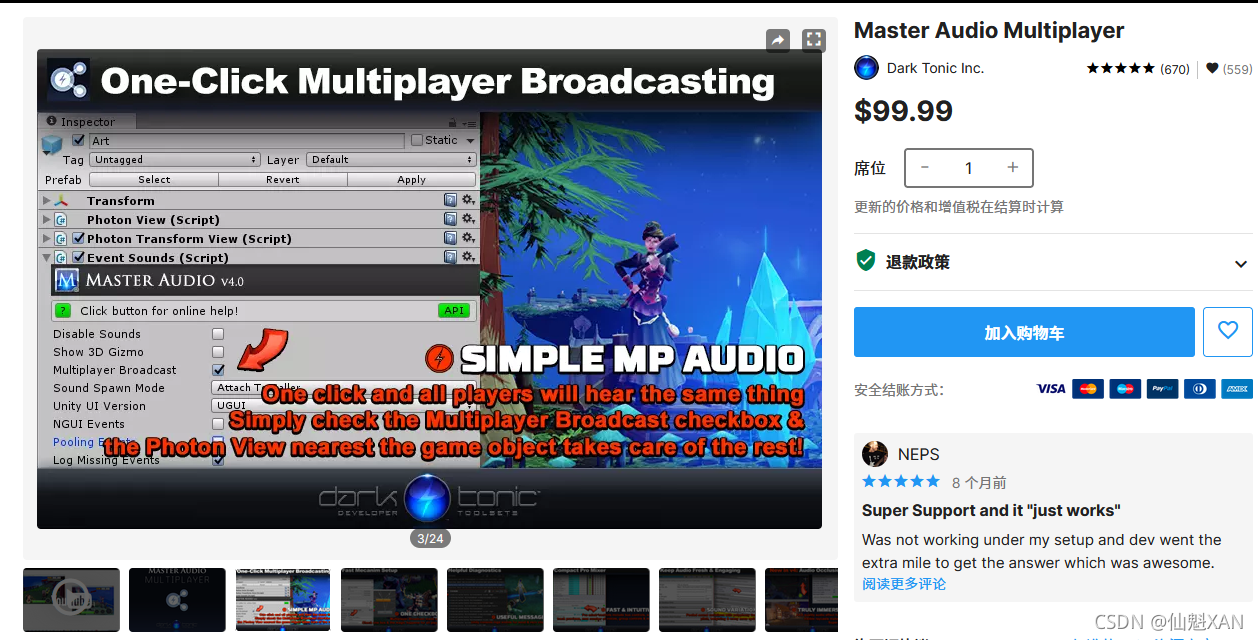Toggle the Photon Transform View (Script) checkbox

point(79,239)
